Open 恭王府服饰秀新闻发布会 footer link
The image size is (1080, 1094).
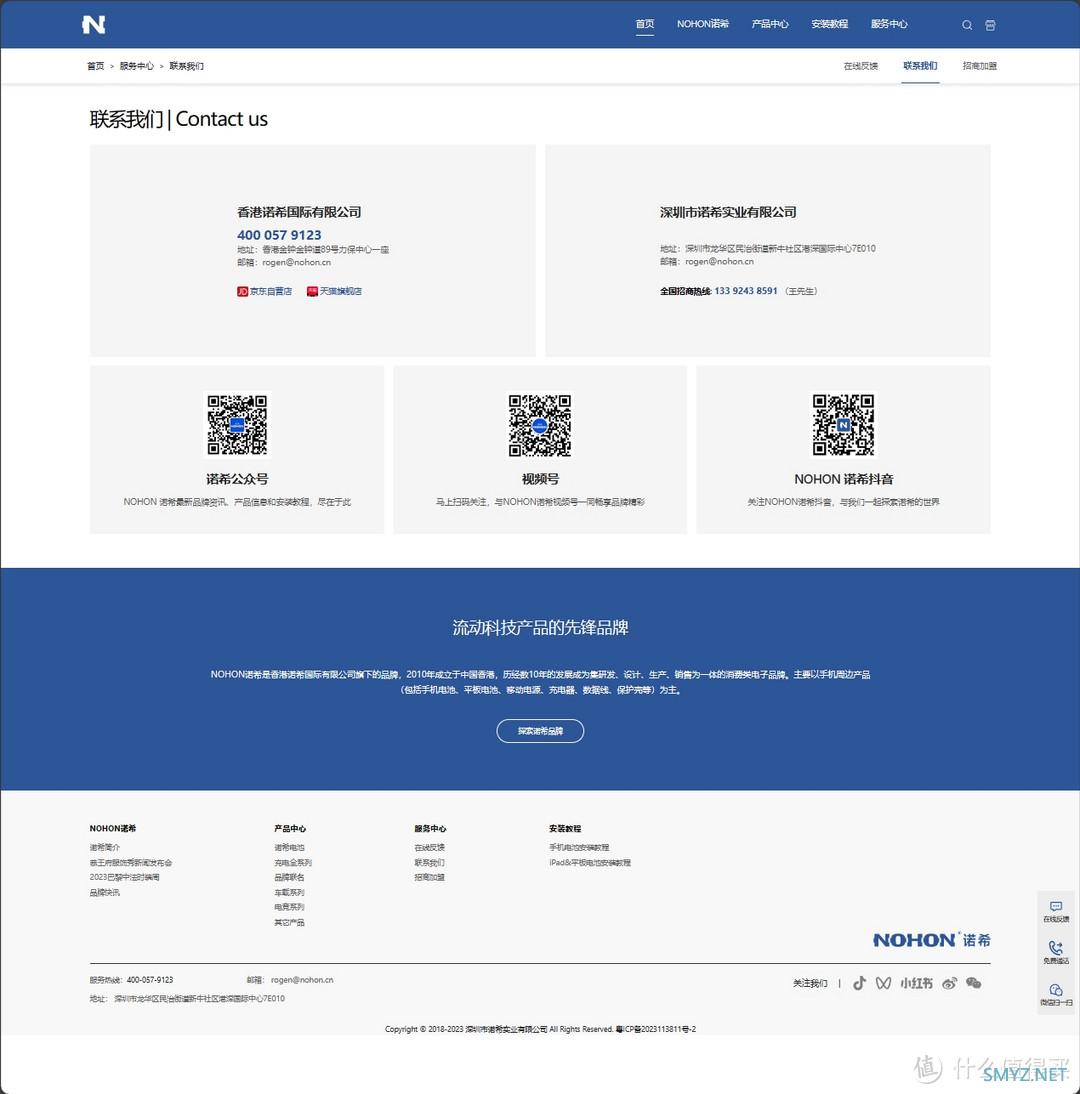click(x=130, y=862)
